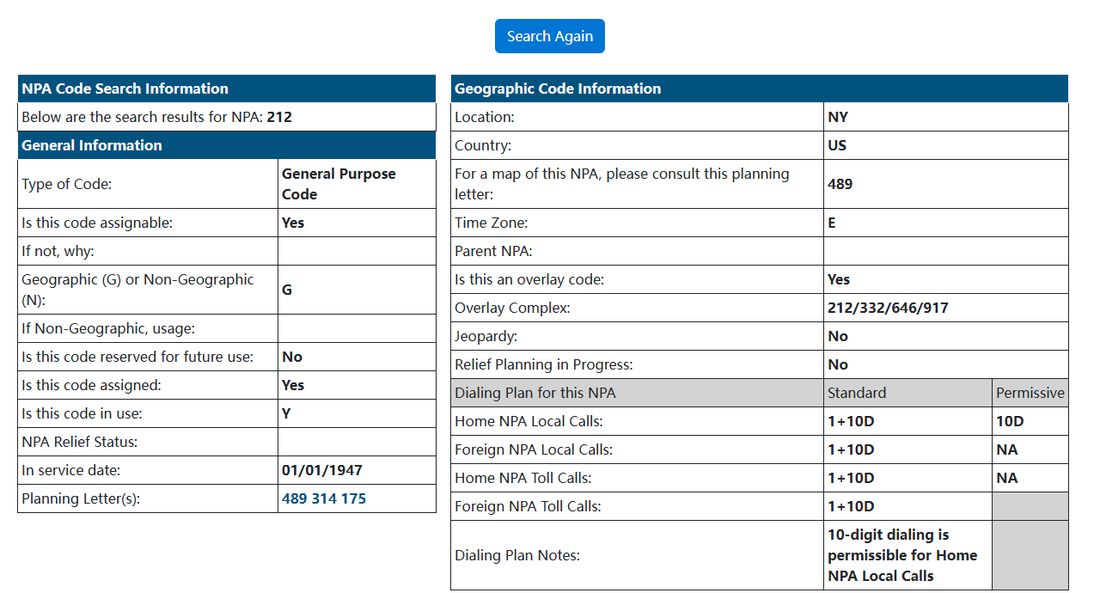Select the location value "NY"
Viewport: 1100px width, 593px height.
tap(838, 116)
